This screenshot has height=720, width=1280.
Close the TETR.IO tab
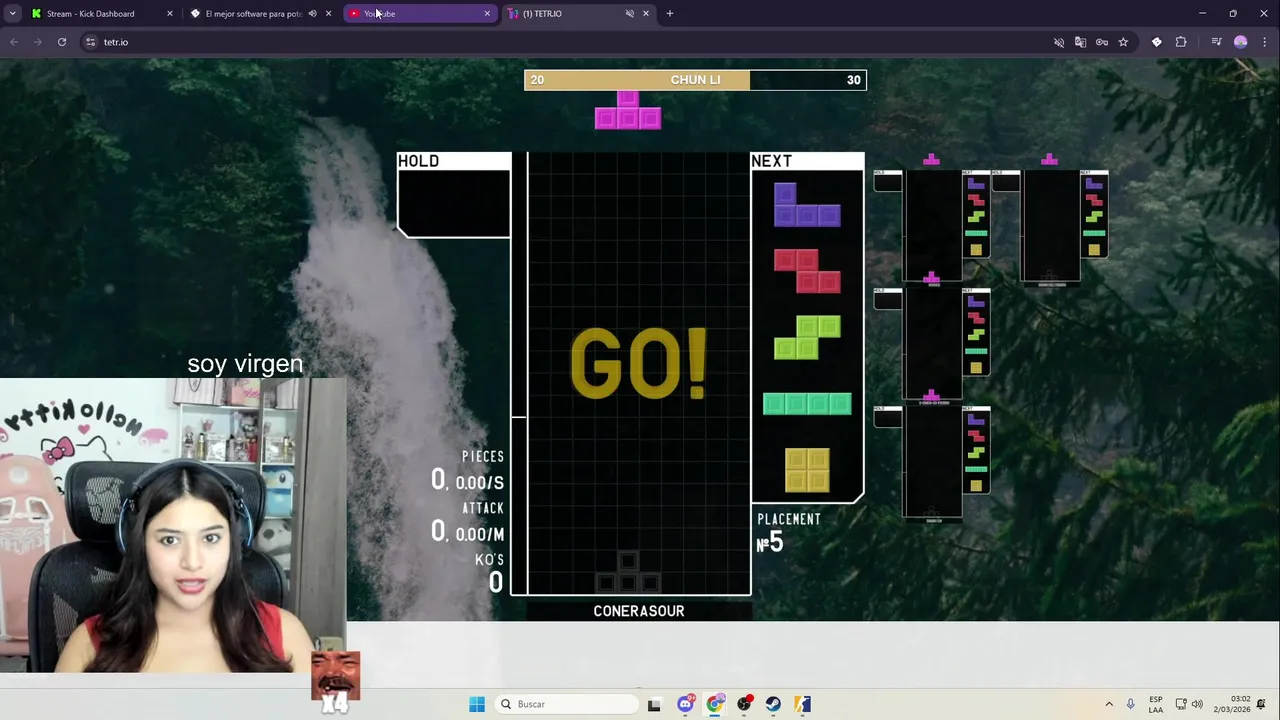(x=645, y=14)
